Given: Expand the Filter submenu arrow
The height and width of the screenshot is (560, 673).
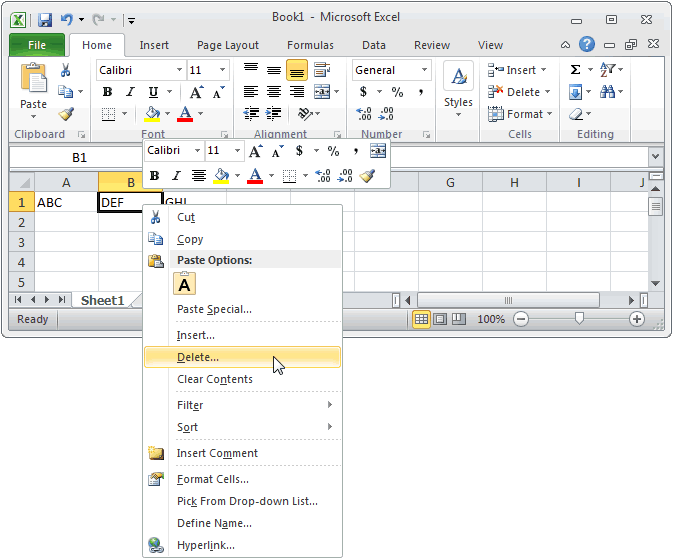Looking at the screenshot, I should coord(330,405).
